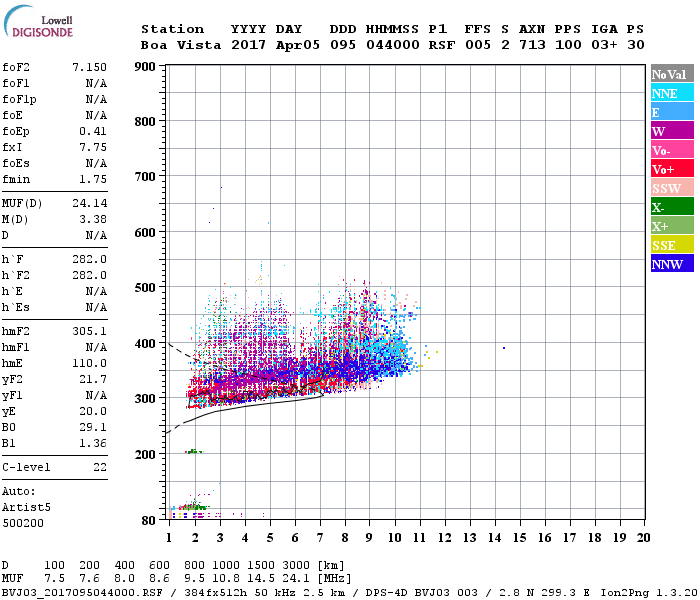The width and height of the screenshot is (700, 600).
Task: Click the B0 value 29.1
Action: tap(93, 428)
